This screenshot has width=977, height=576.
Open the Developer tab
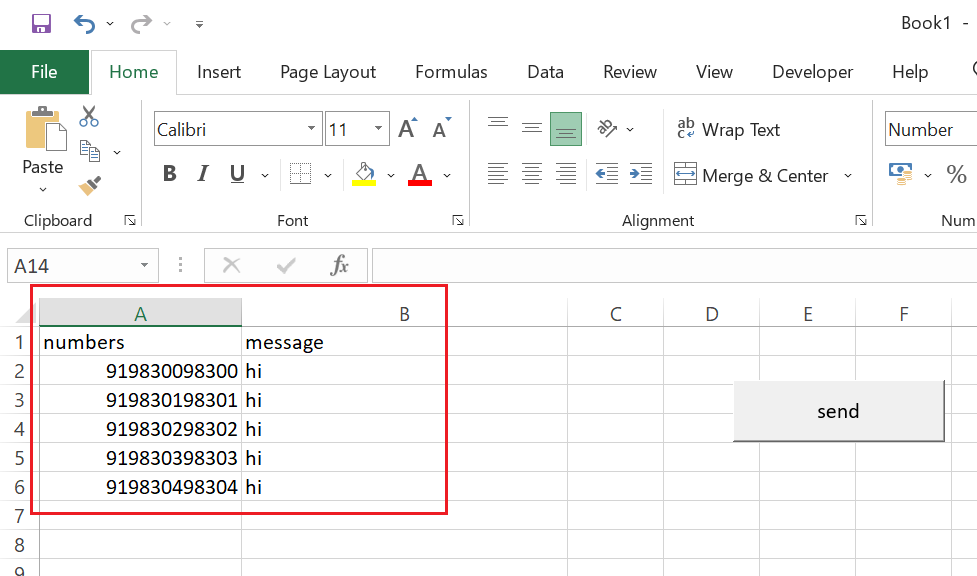coord(813,72)
